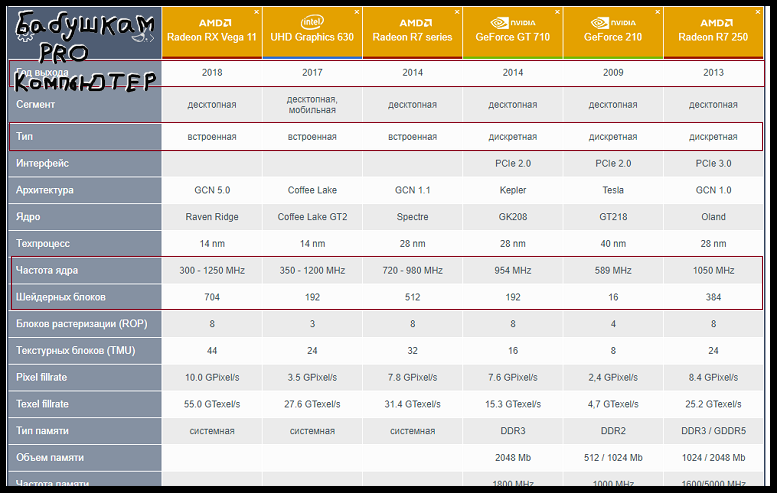Viewport: 777px width, 493px height.
Task: Select the Интерфейс row label
Action: 42,164
